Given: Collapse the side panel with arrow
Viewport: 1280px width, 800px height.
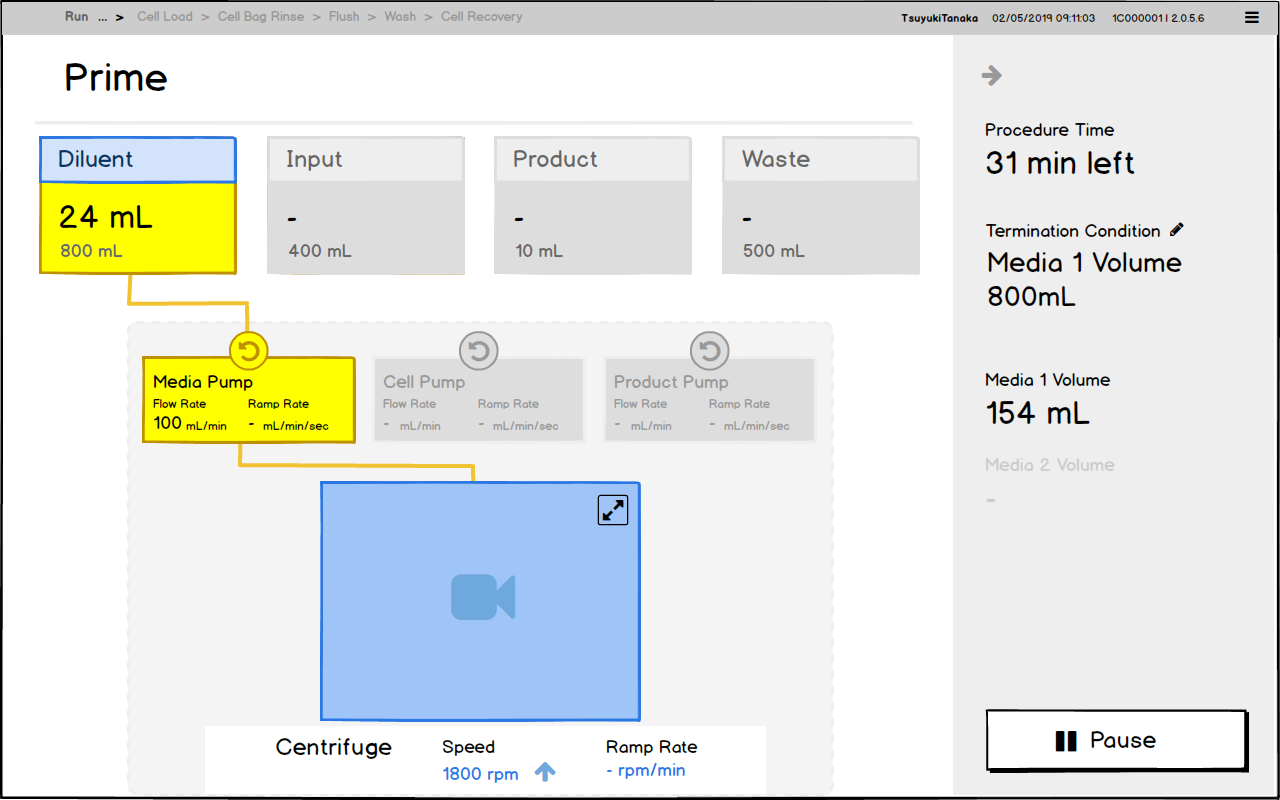Looking at the screenshot, I should click(x=991, y=75).
